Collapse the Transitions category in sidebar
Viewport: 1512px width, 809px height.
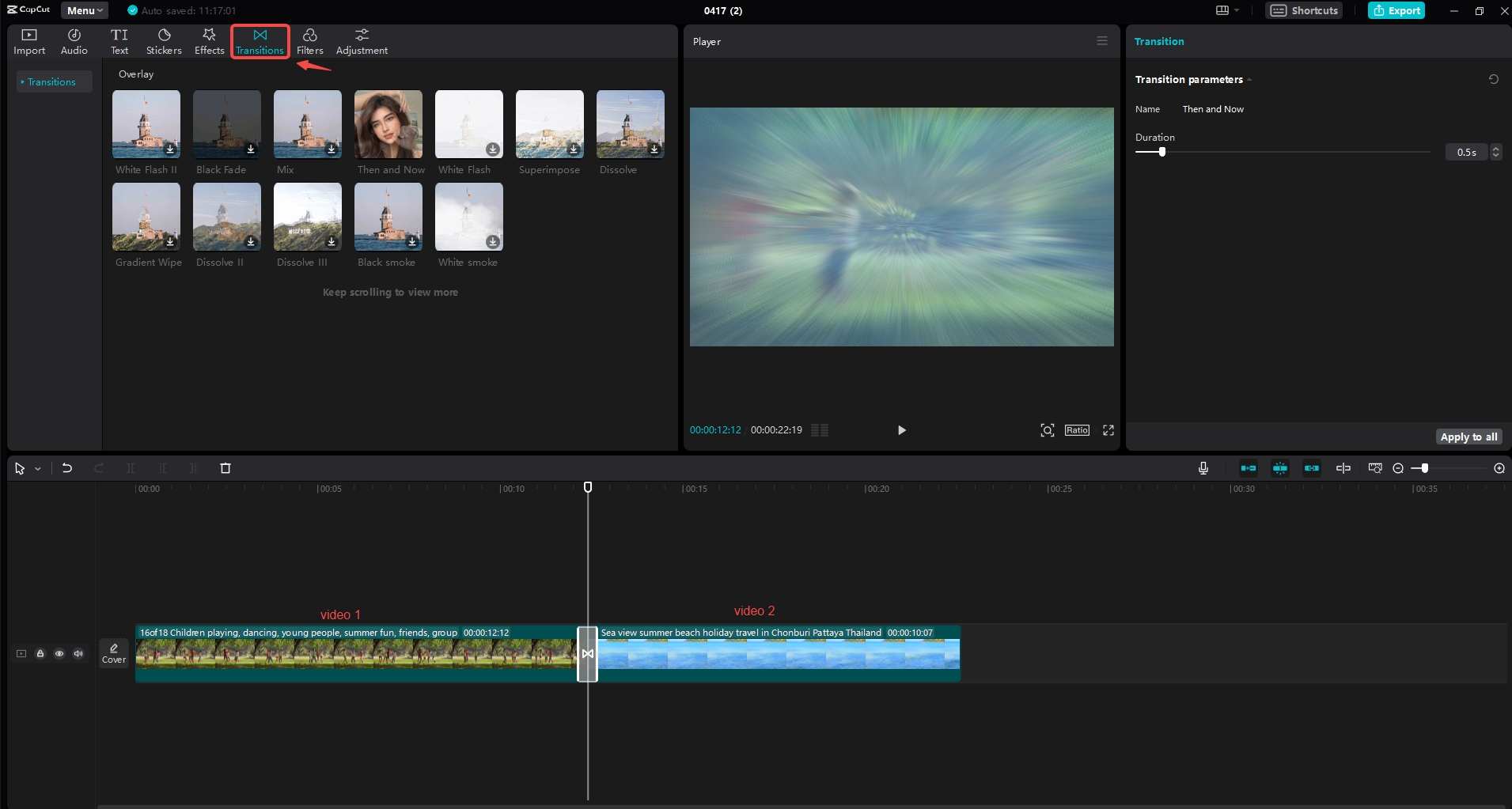(23, 81)
